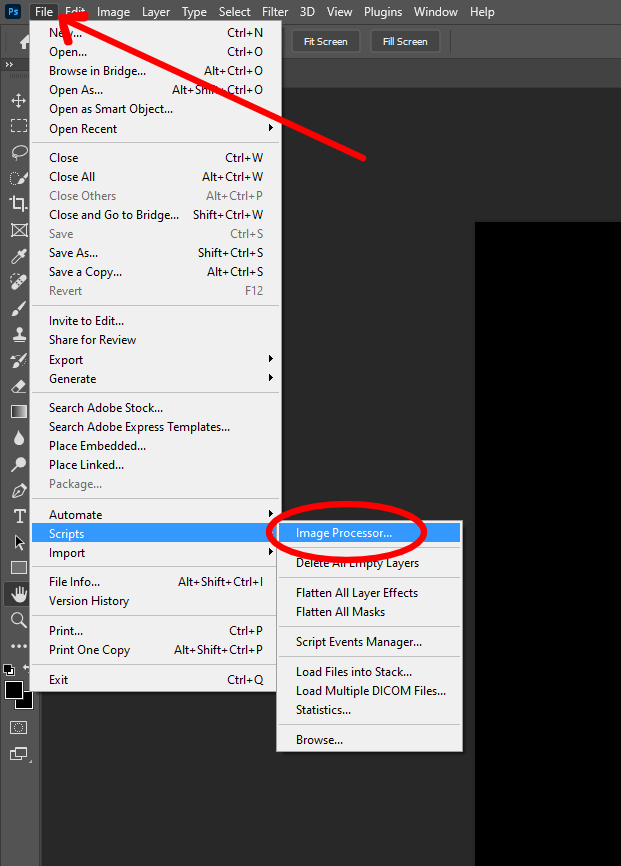Choose Statistics in Scripts submenu
This screenshot has height=866, width=621.
click(x=369, y=710)
